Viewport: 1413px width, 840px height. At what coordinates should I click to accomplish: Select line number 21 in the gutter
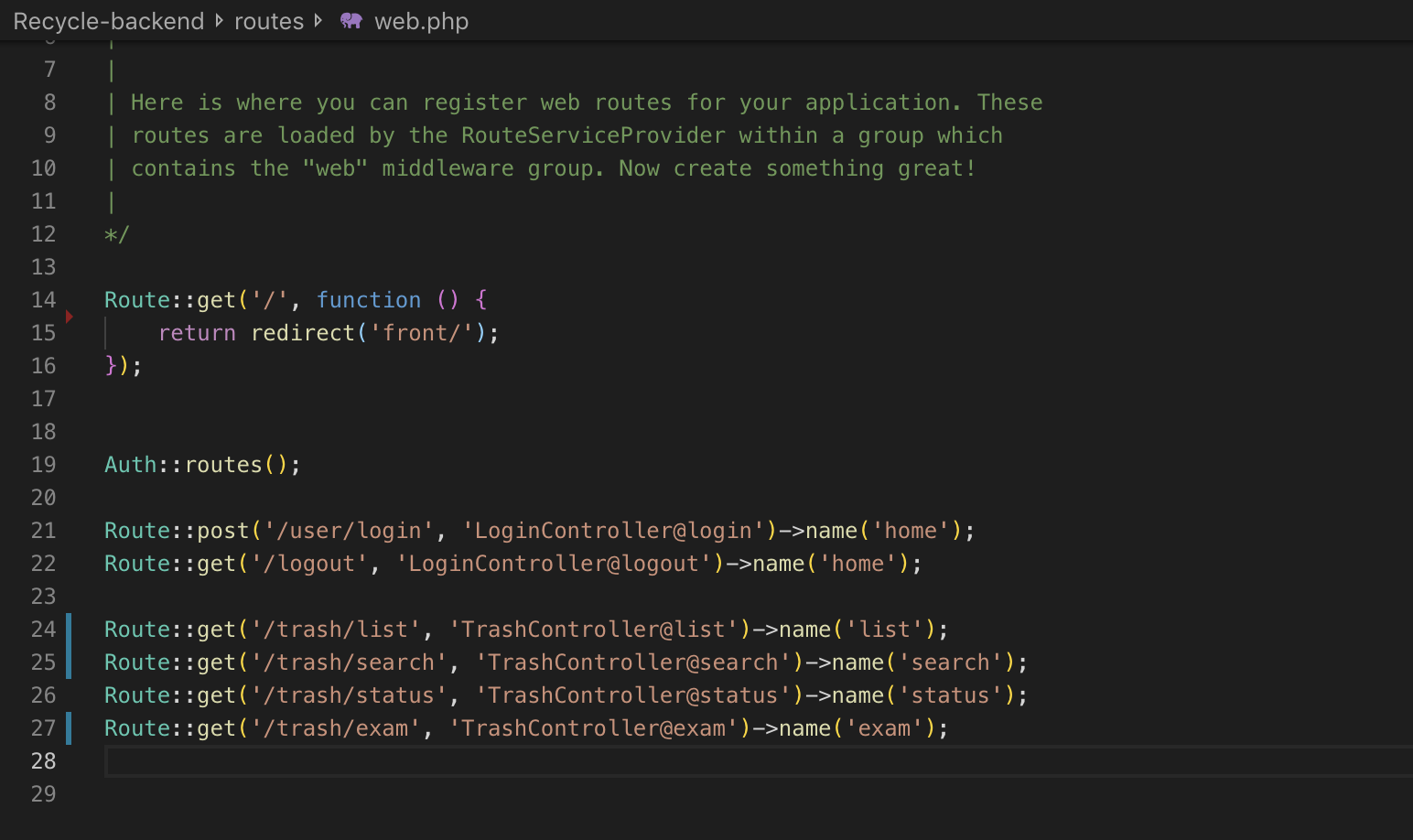click(x=43, y=531)
